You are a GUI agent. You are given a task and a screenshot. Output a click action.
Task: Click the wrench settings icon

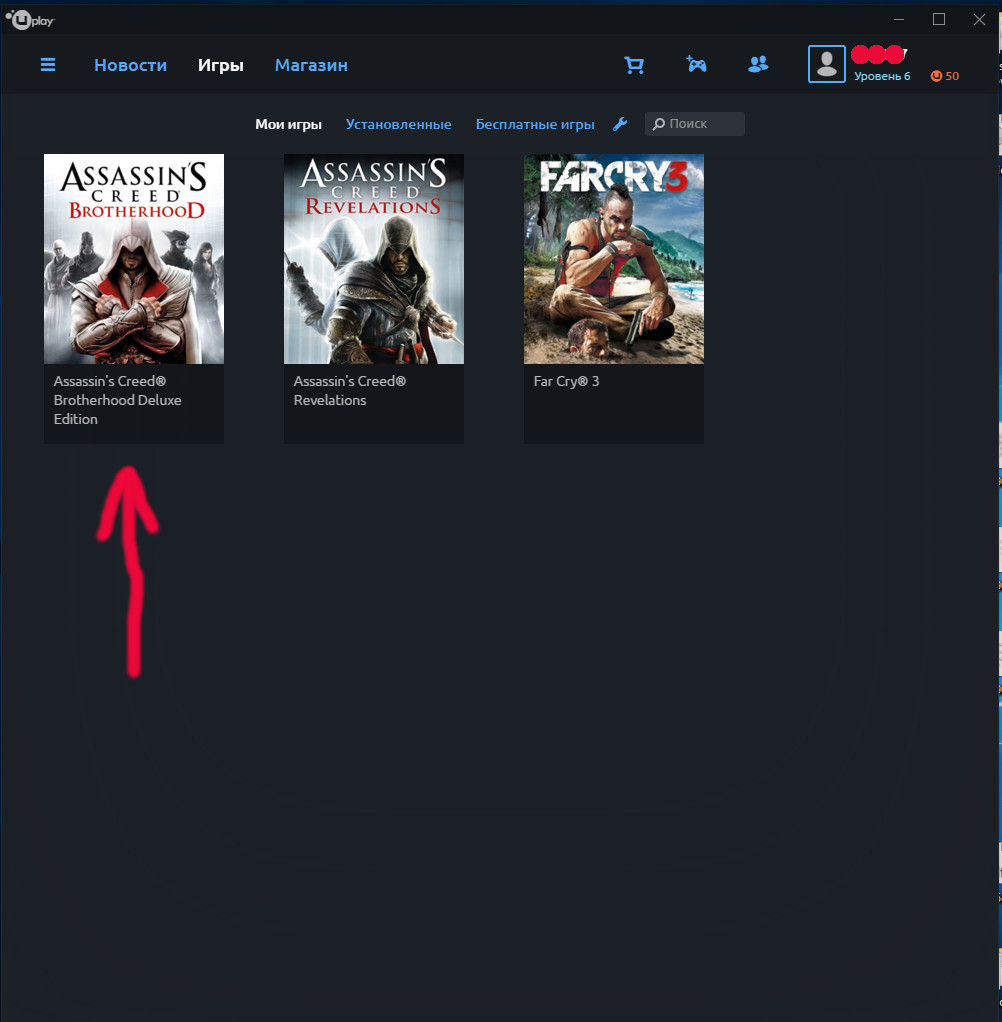(x=620, y=124)
